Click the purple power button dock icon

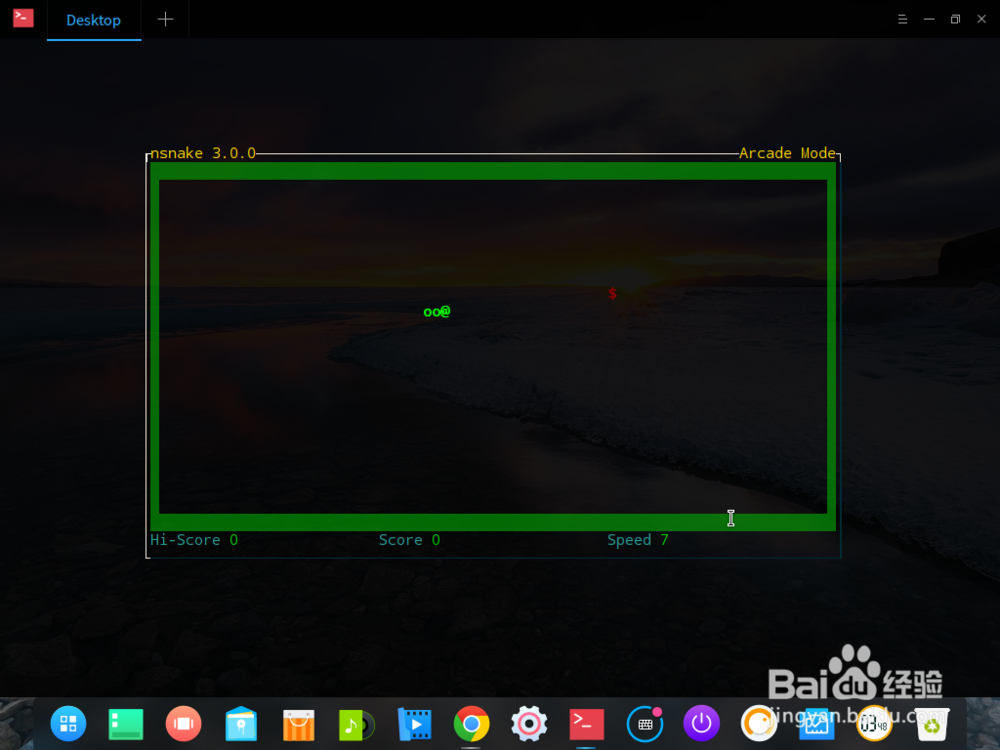(702, 724)
